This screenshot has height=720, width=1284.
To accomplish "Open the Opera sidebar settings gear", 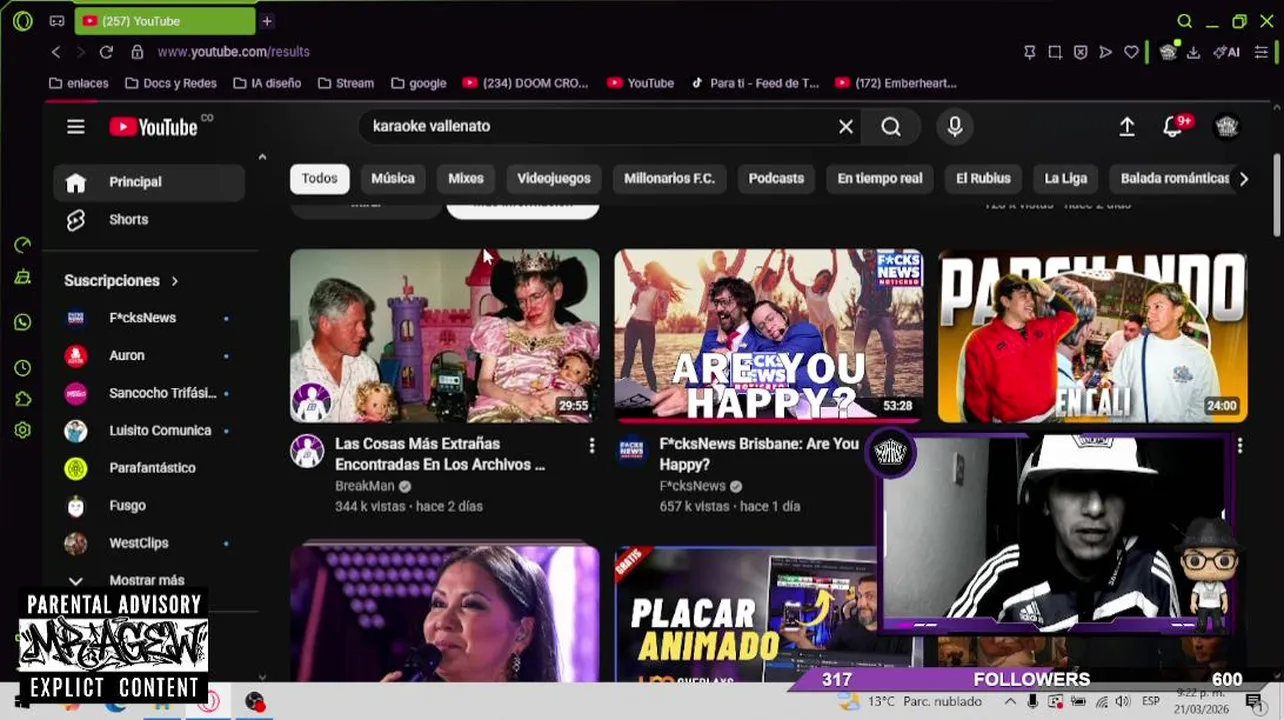I will 23,430.
